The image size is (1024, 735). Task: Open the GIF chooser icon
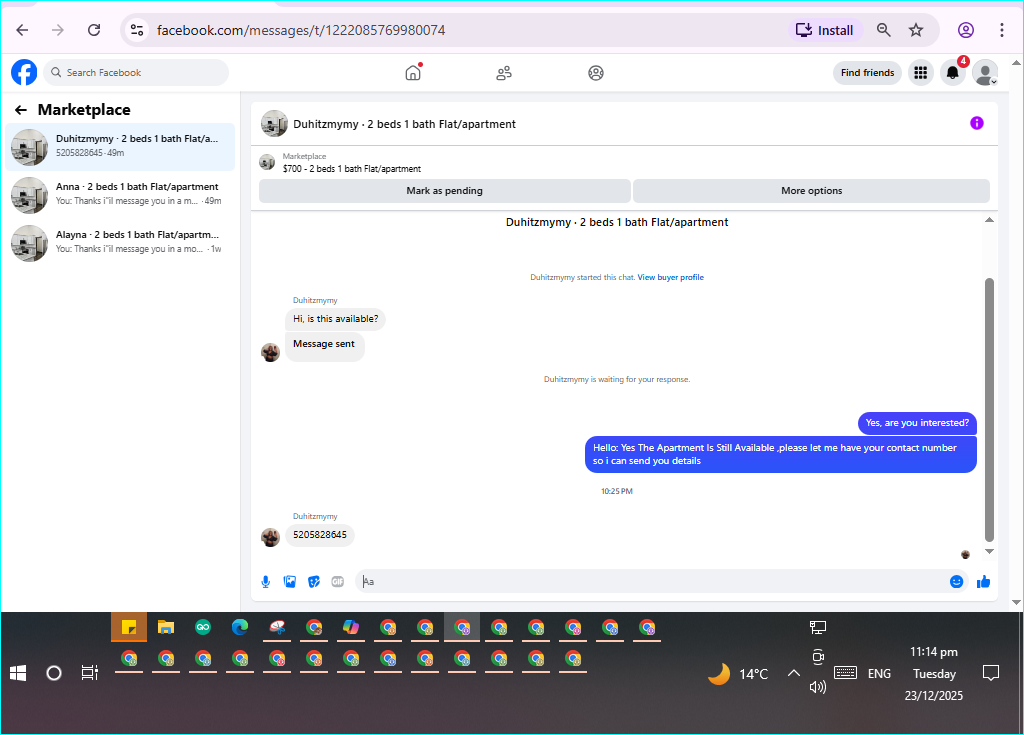[x=338, y=582]
